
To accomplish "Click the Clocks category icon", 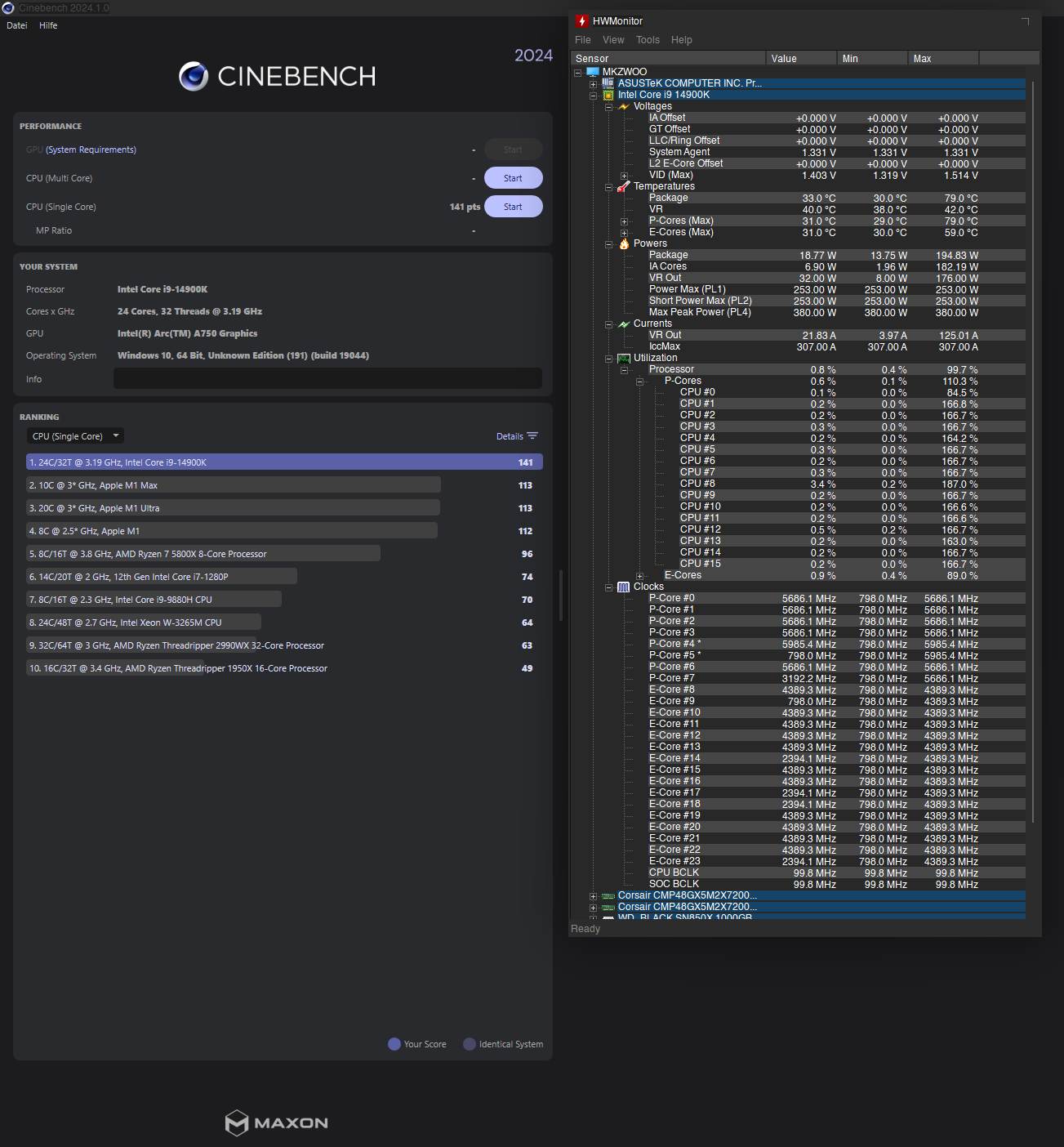I will 624,587.
